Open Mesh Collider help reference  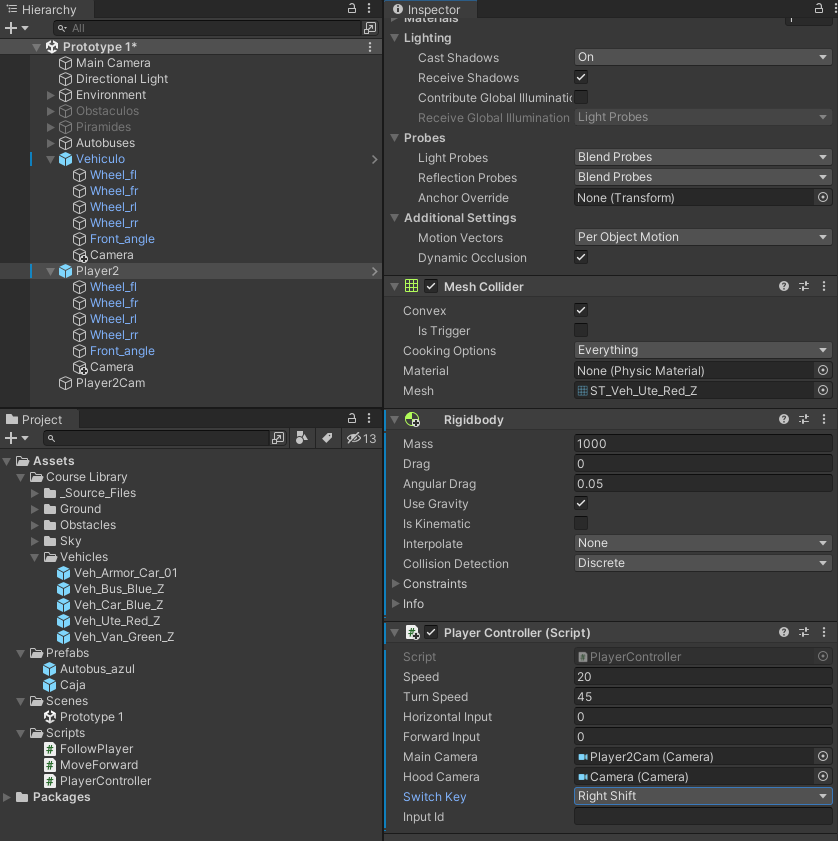[784, 286]
